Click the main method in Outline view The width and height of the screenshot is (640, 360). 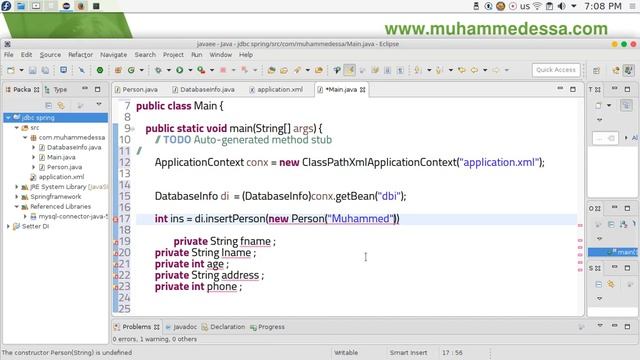pos(612,252)
